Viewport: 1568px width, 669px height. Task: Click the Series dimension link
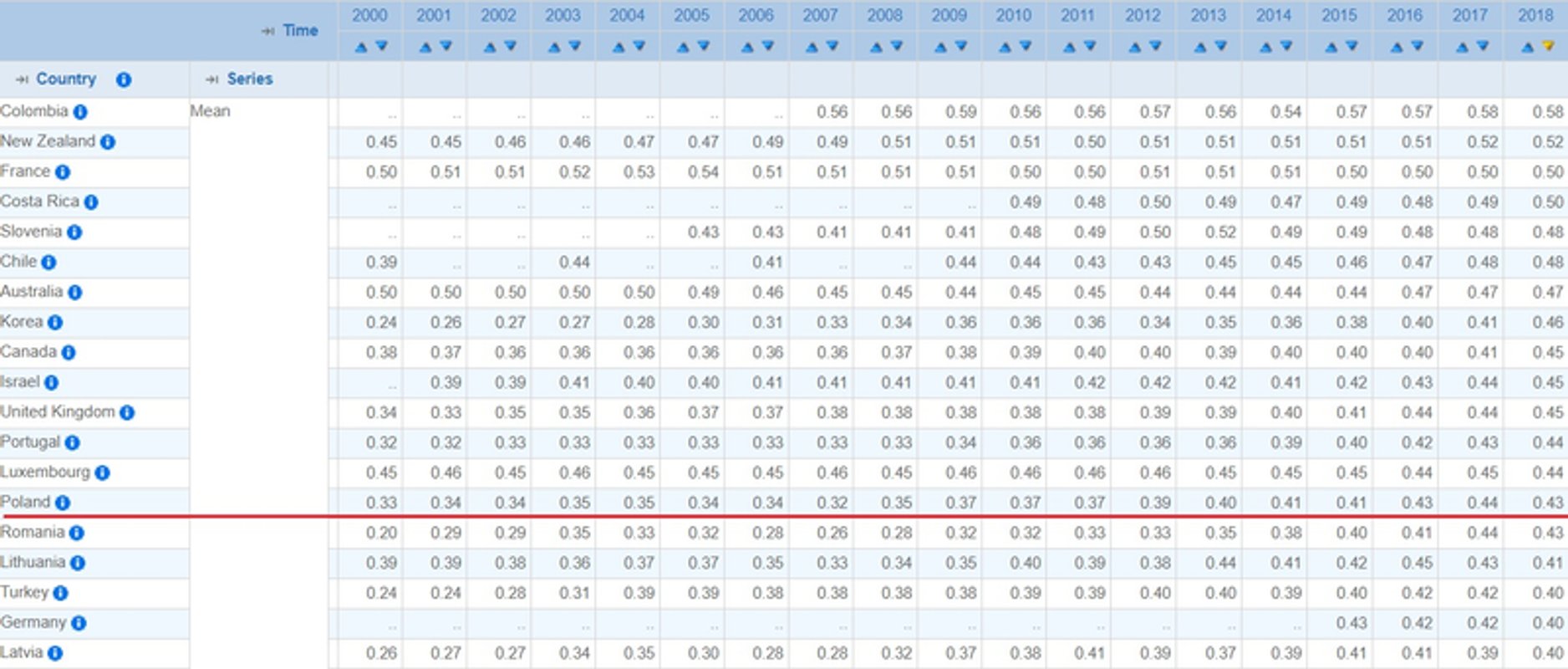coord(250,79)
